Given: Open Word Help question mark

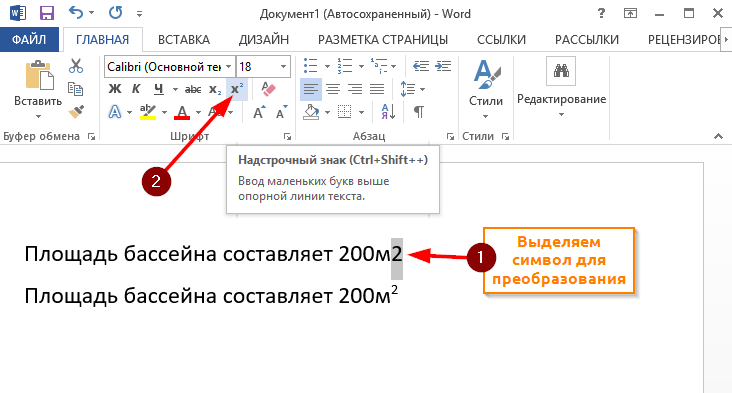Looking at the screenshot, I should click(601, 14).
